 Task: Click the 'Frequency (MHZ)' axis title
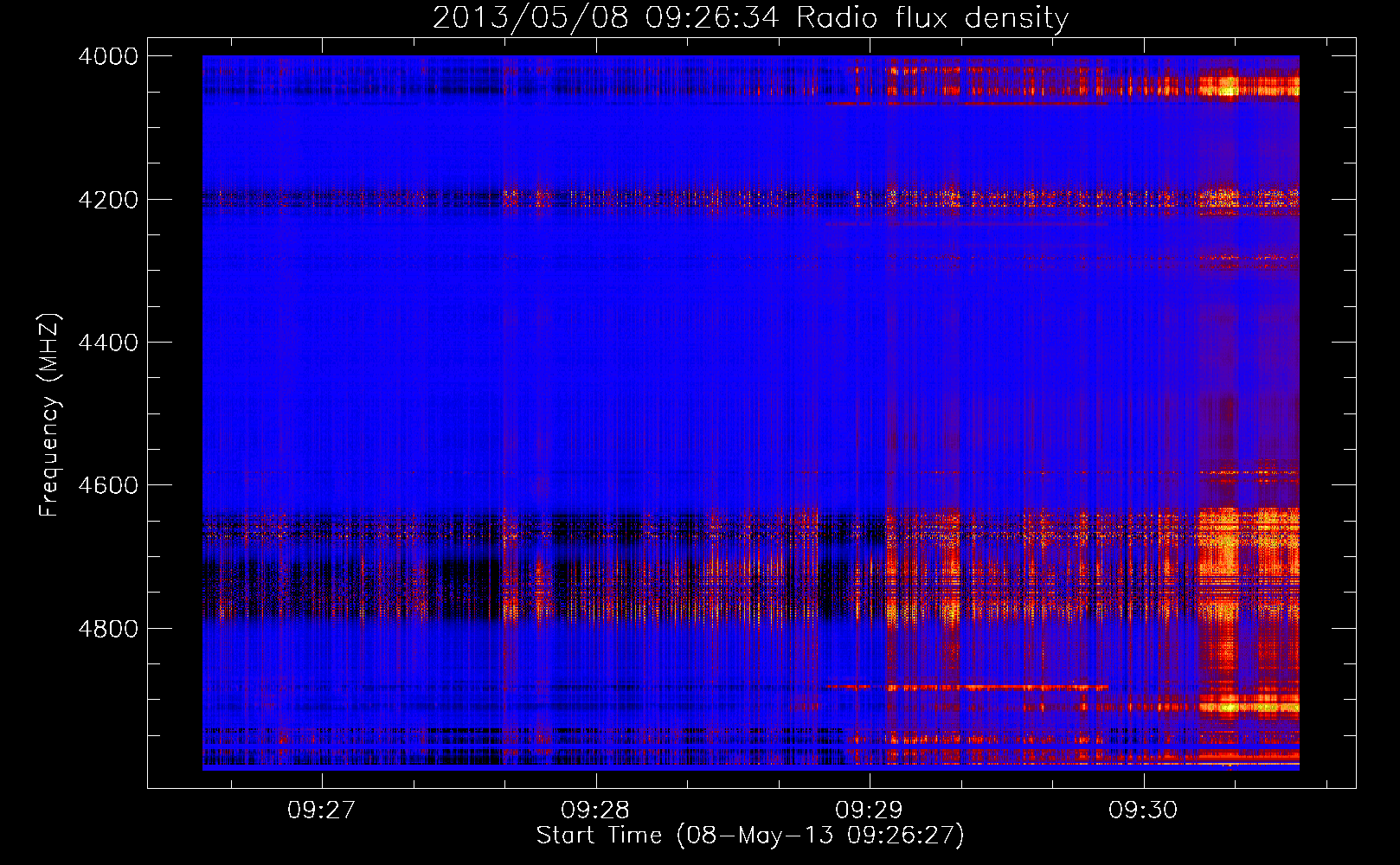tap(50, 415)
